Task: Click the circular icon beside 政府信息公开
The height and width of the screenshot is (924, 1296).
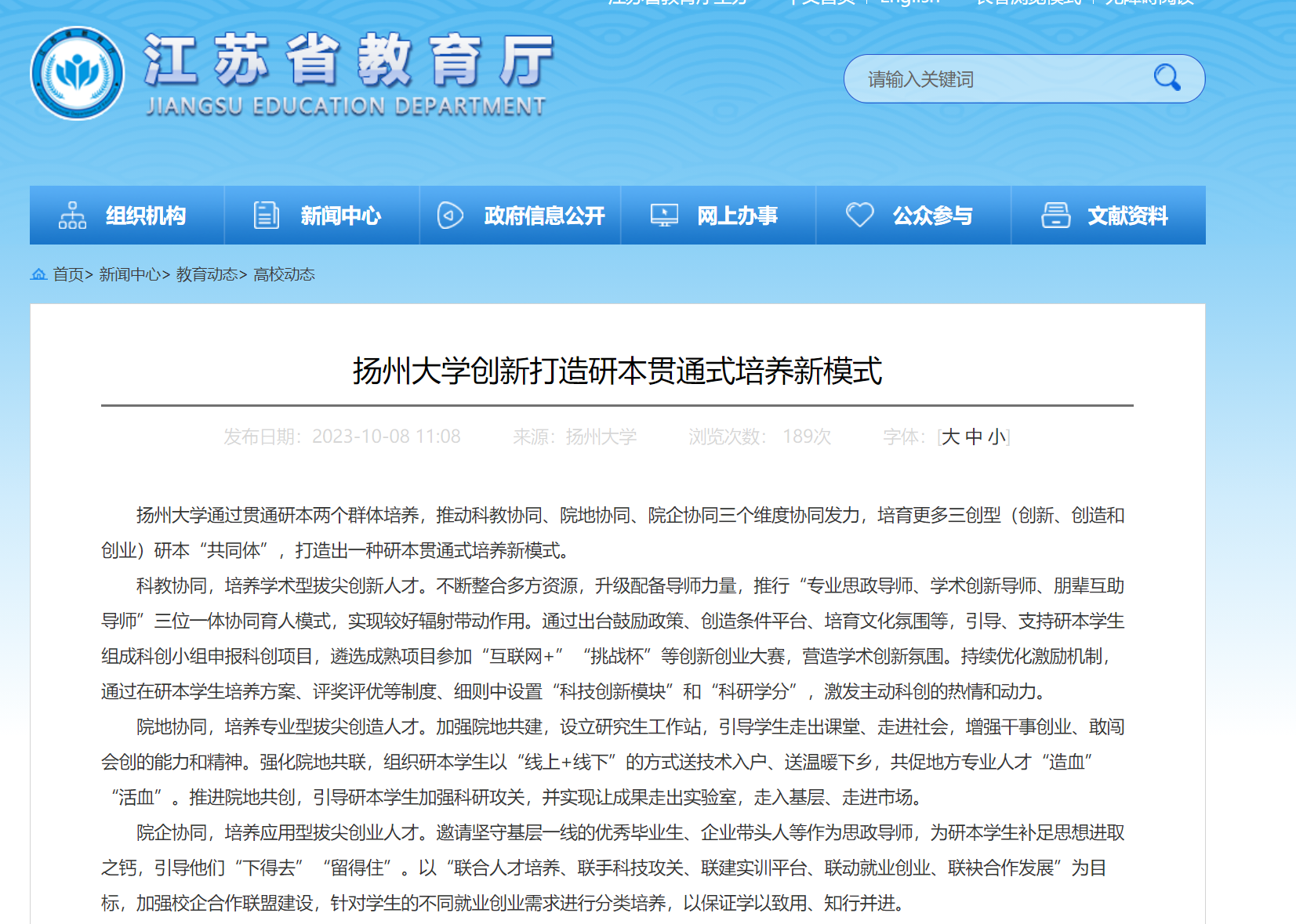Action: coord(450,215)
